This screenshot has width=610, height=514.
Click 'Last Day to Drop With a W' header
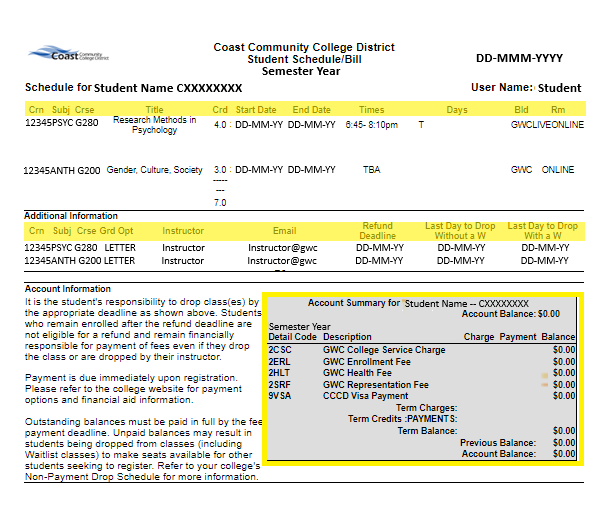point(542,231)
